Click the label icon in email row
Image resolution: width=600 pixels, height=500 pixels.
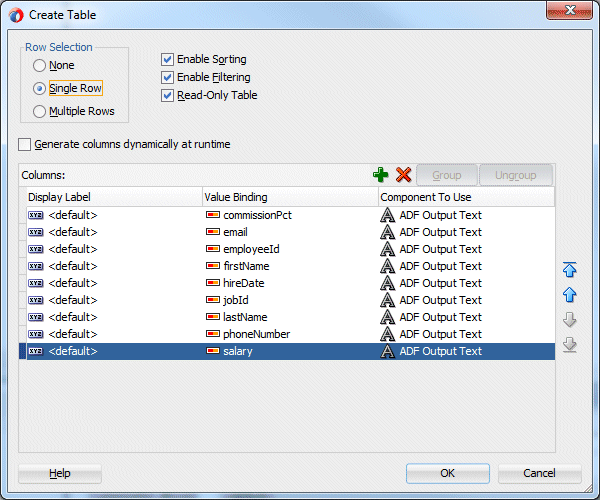point(36,232)
